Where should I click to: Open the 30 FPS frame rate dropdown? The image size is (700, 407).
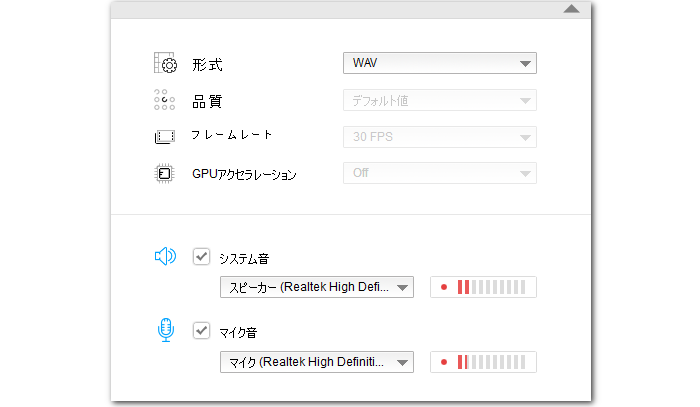pos(439,137)
